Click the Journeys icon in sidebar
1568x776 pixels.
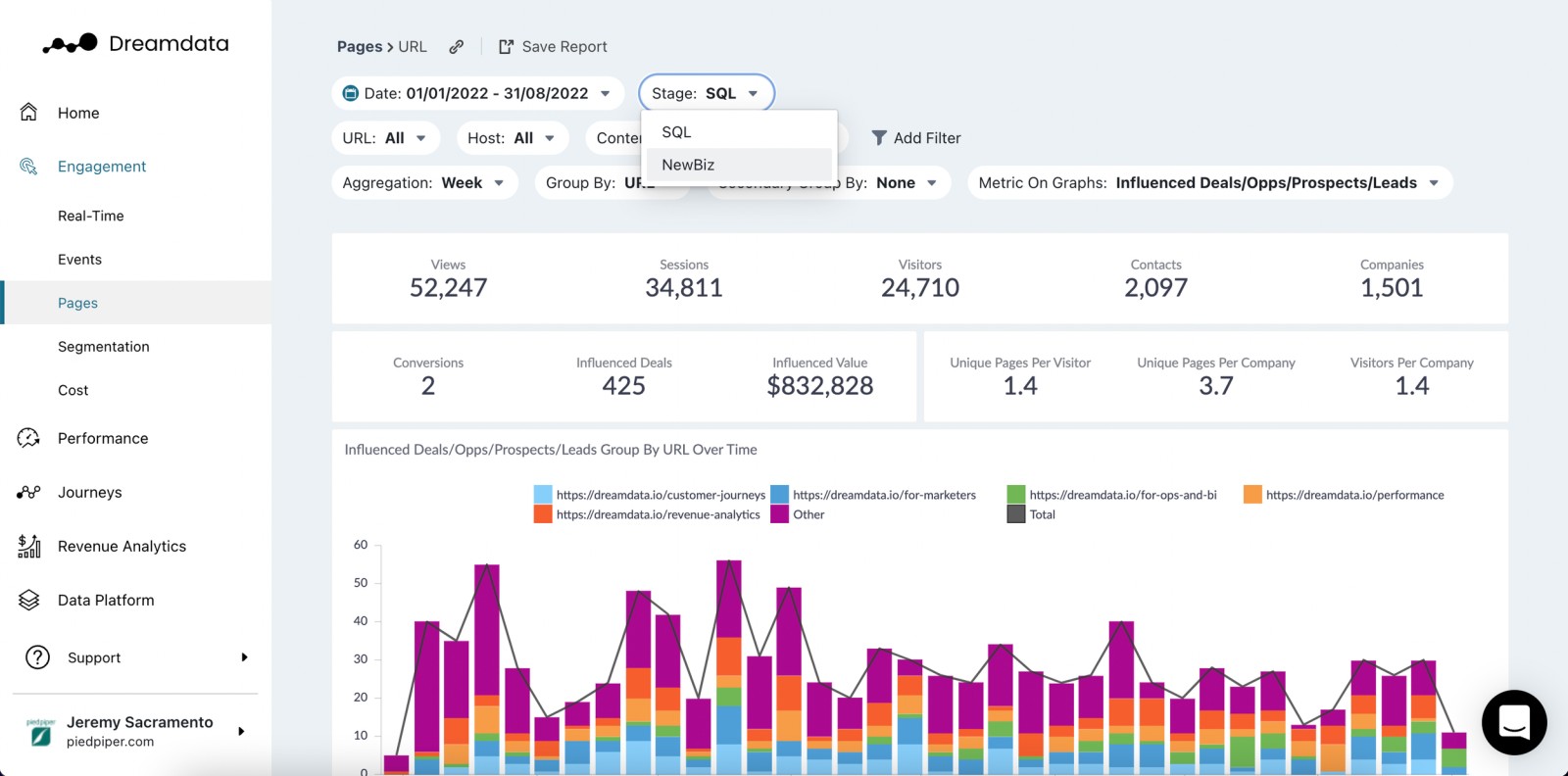pyautogui.click(x=29, y=492)
